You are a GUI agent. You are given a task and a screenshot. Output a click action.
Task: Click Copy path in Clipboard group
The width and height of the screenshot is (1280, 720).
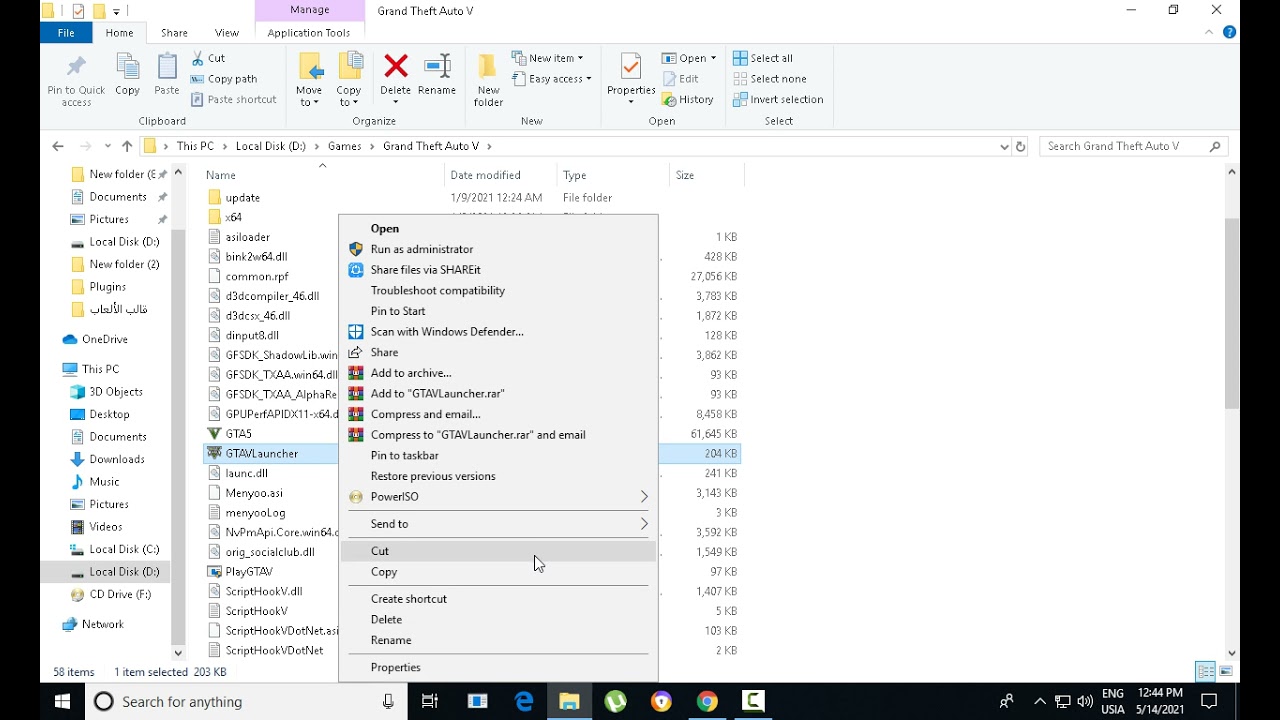224,79
